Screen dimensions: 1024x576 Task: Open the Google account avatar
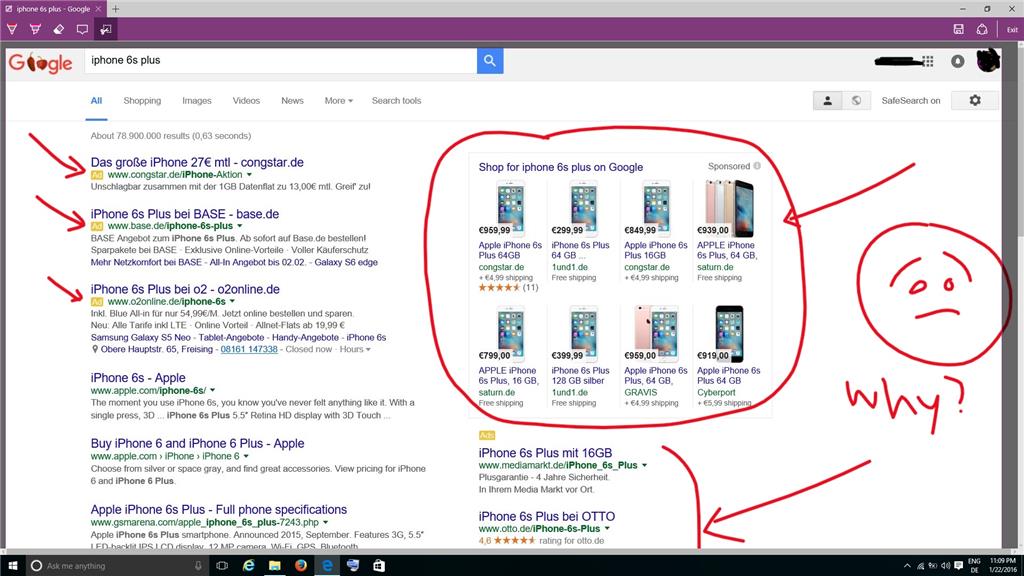click(x=988, y=61)
